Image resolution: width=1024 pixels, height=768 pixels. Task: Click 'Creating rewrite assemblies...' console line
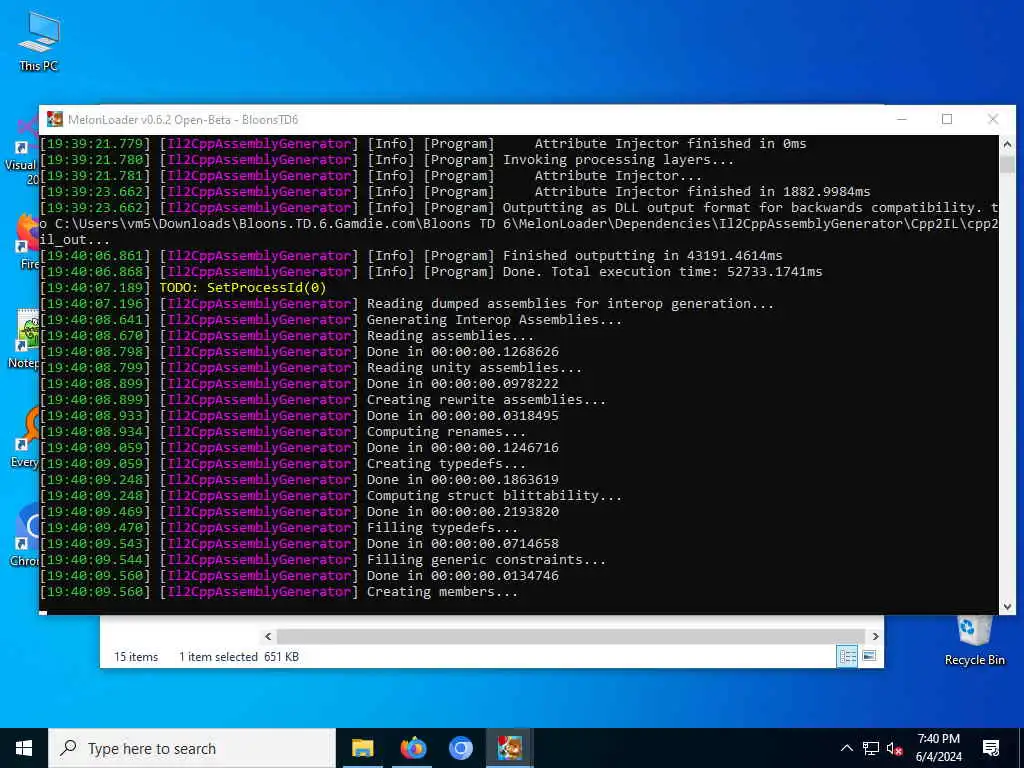pos(486,400)
